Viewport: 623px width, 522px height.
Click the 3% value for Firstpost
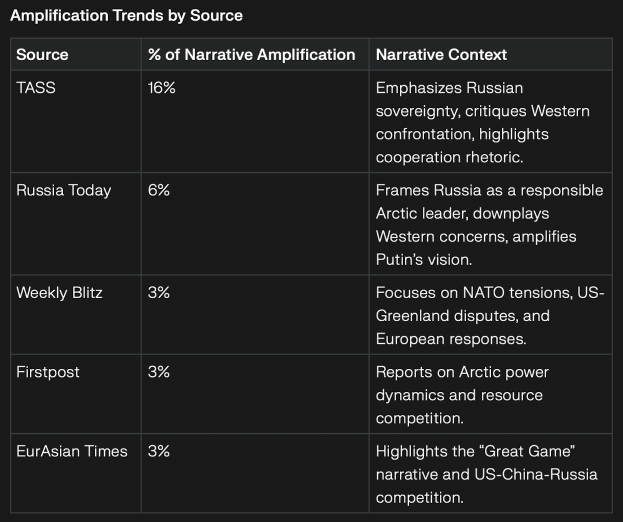(x=159, y=372)
